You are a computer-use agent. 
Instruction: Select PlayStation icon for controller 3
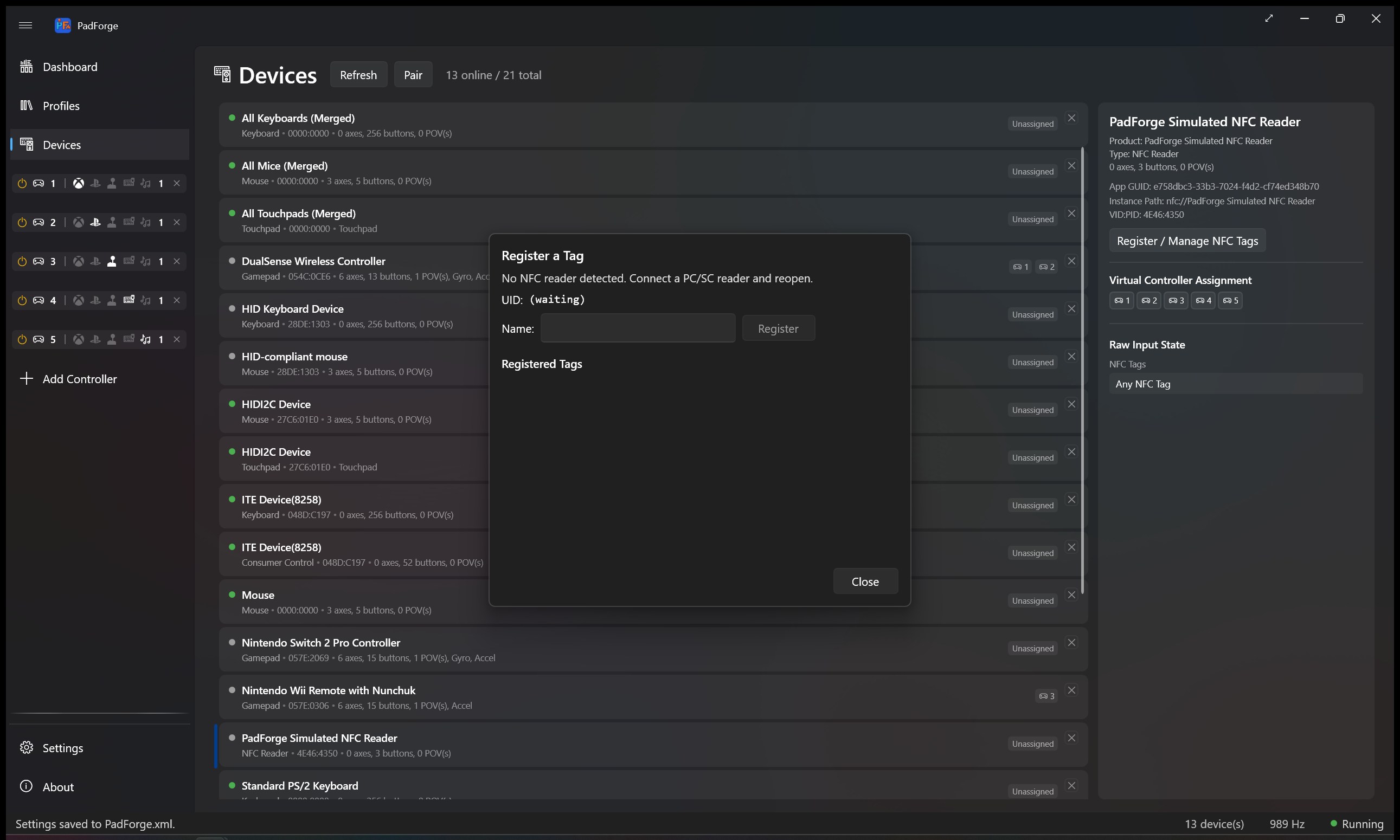95,262
